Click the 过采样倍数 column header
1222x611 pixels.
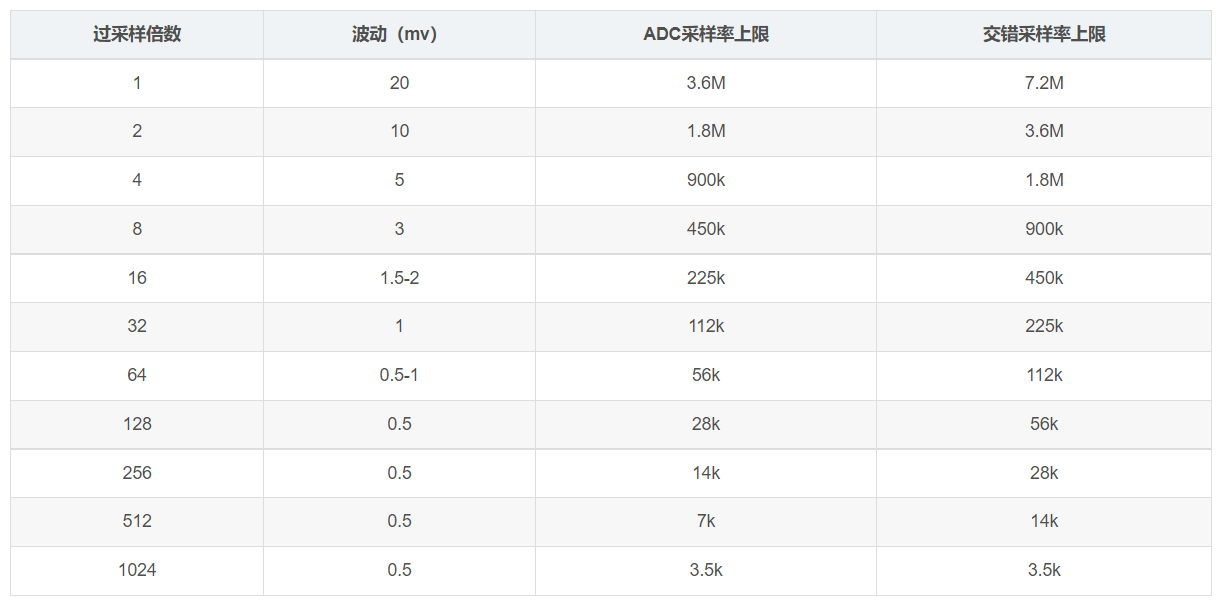click(x=137, y=34)
